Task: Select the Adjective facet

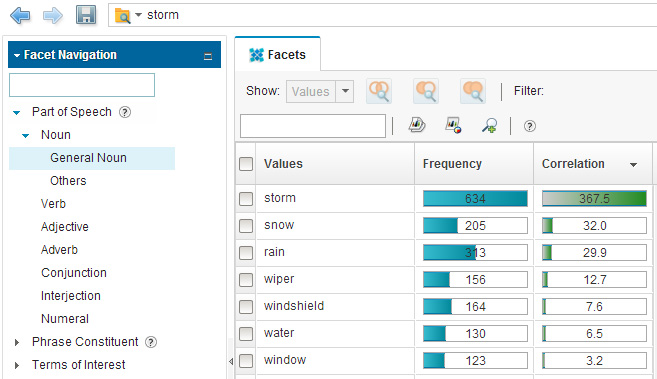Action: [65, 227]
